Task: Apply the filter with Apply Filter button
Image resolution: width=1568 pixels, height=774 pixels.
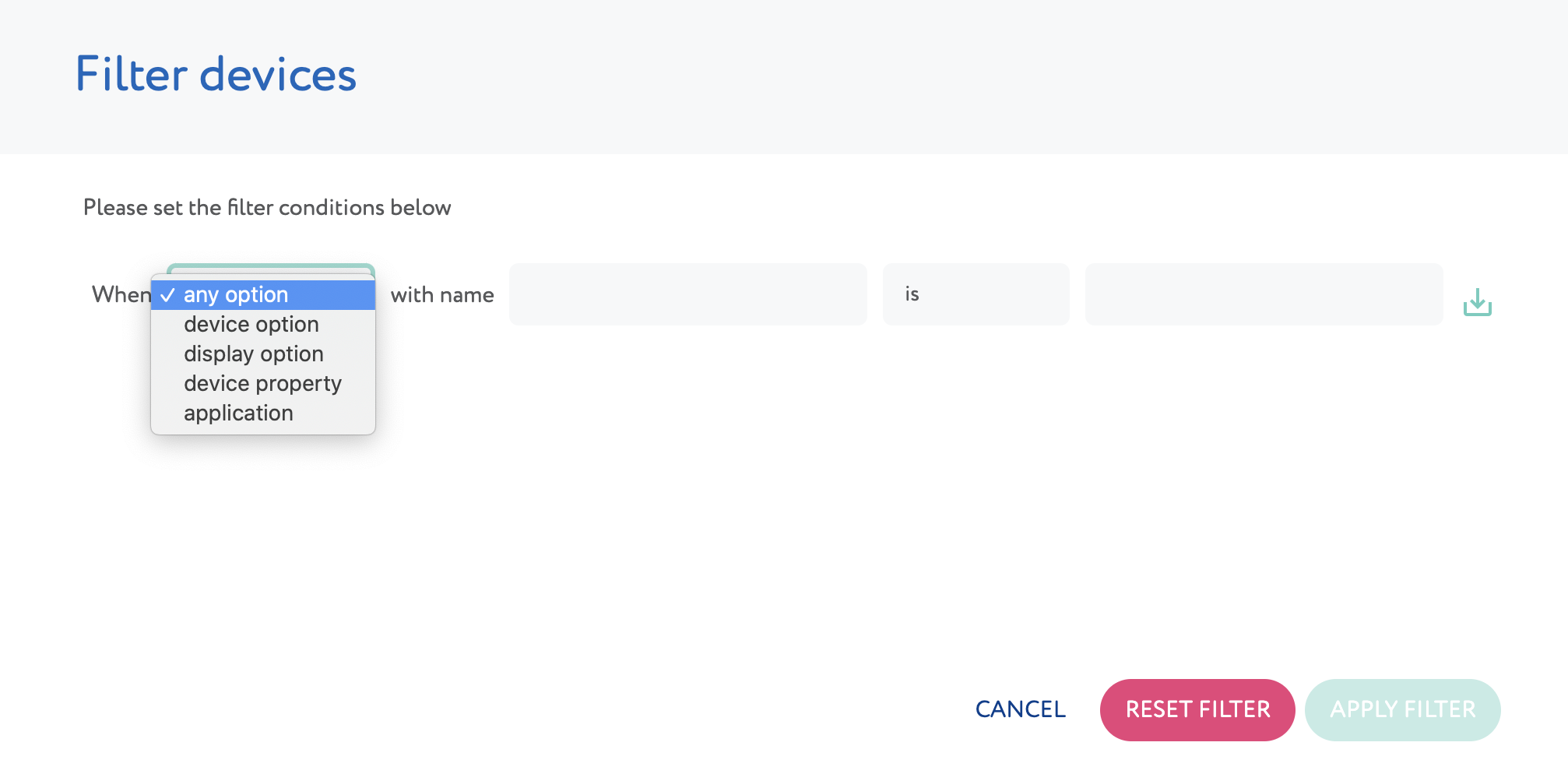Action: coord(1402,709)
